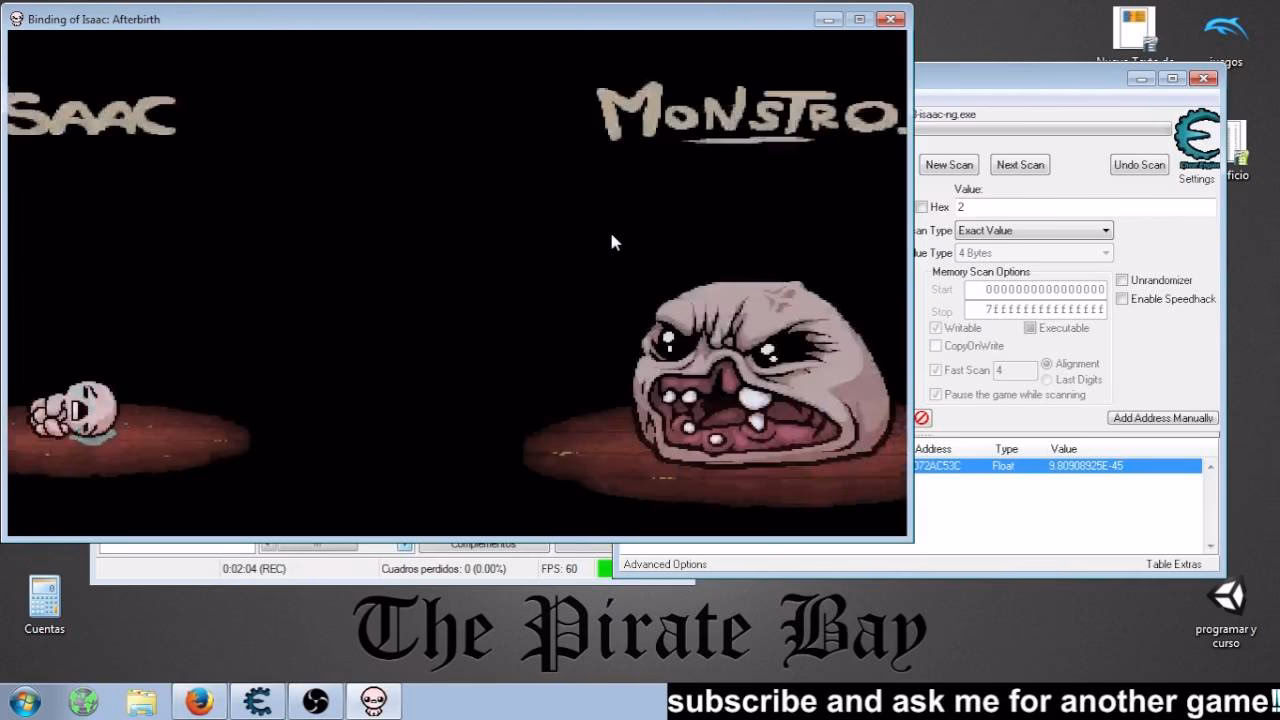Select the 072AC53C Float address row
Screen dimensions: 1280x720
[1056, 466]
